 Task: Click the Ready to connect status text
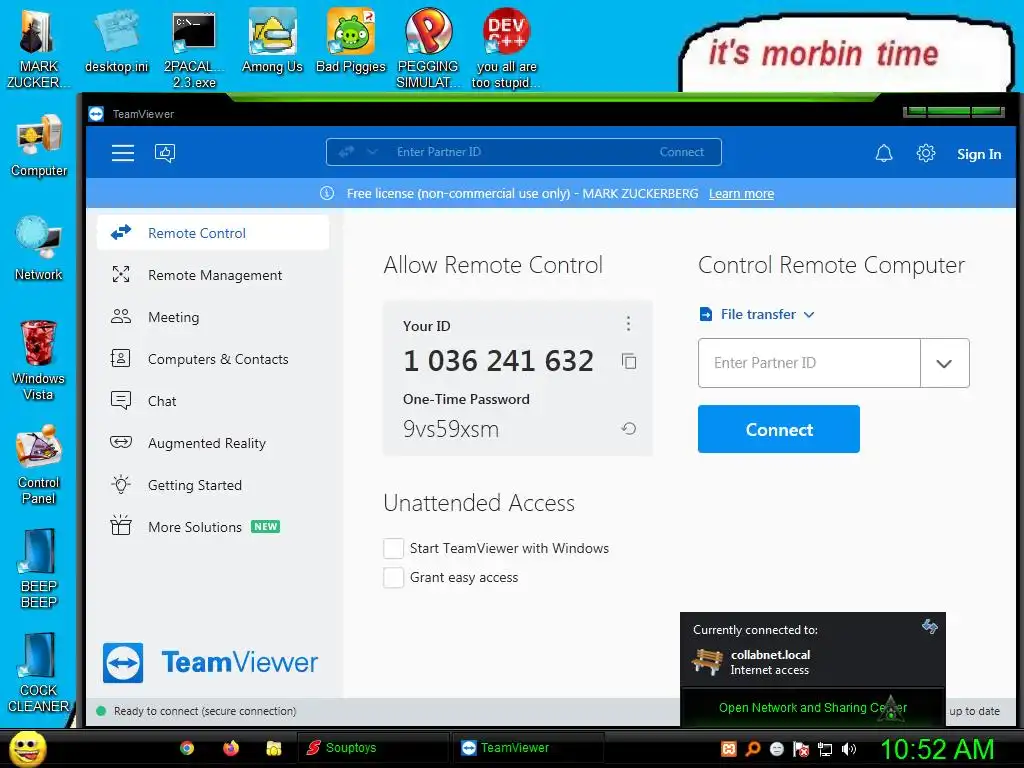pyautogui.click(x=204, y=711)
